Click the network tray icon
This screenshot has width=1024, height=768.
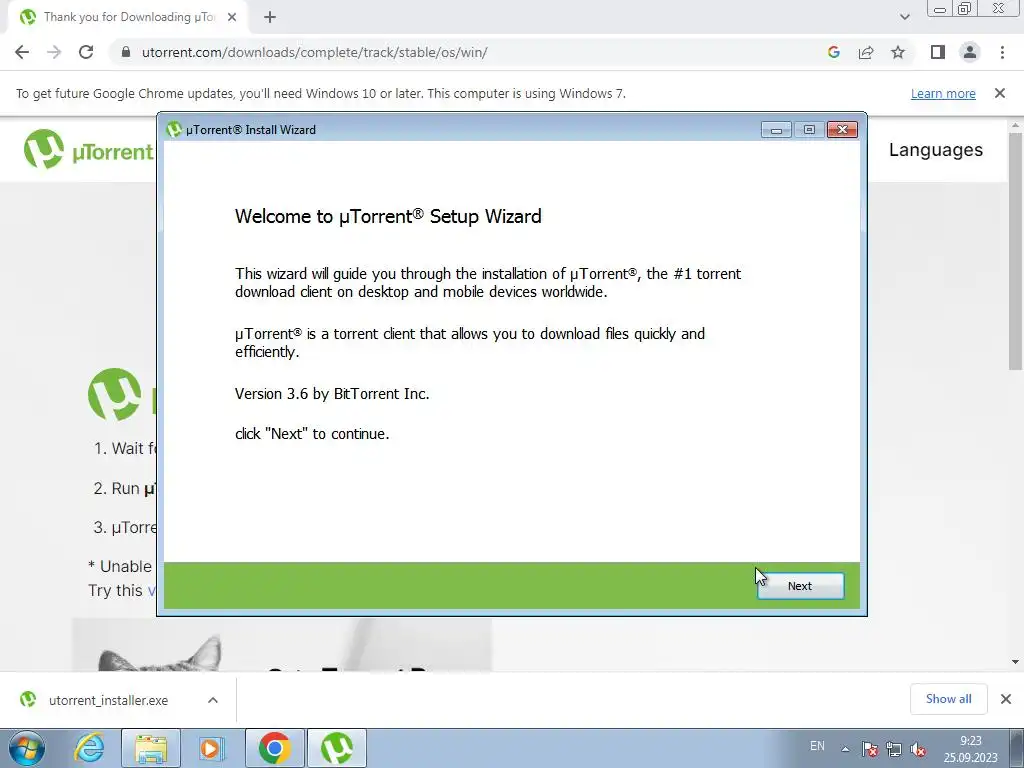click(893, 749)
